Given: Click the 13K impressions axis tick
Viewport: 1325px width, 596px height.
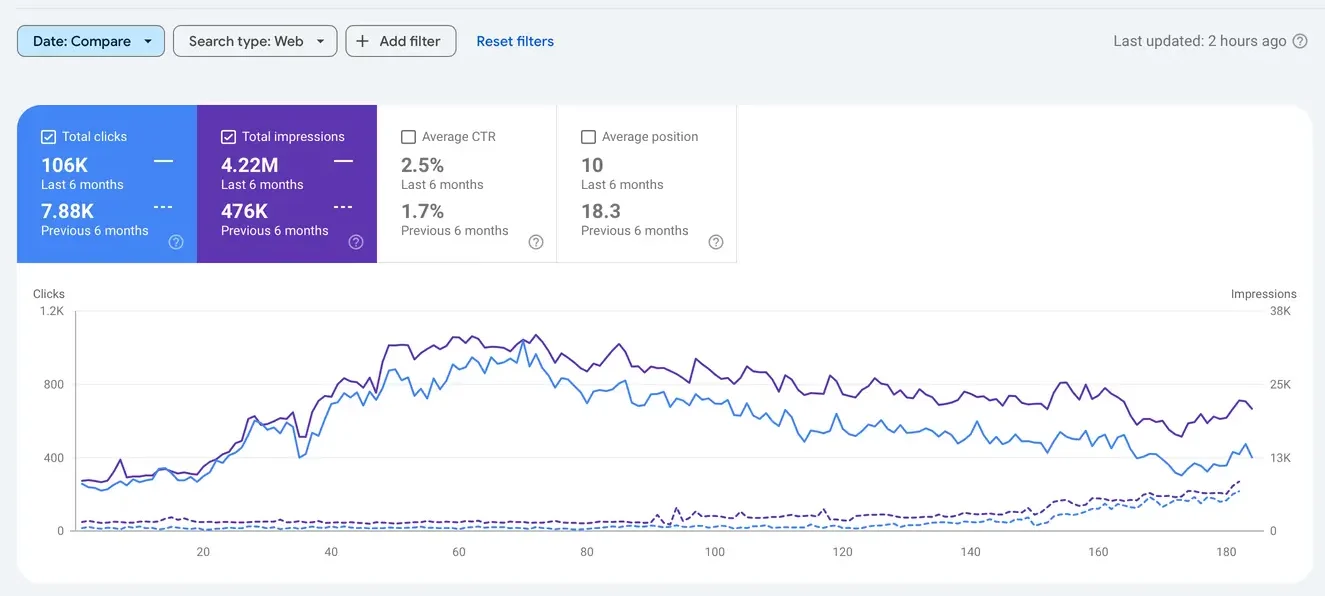Looking at the screenshot, I should tap(1280, 458).
